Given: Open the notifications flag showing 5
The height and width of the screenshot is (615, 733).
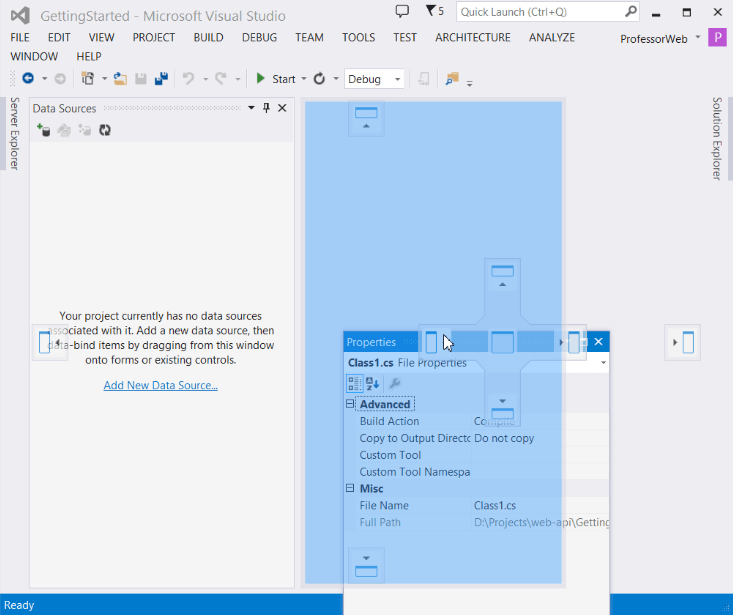Looking at the screenshot, I should (x=435, y=11).
